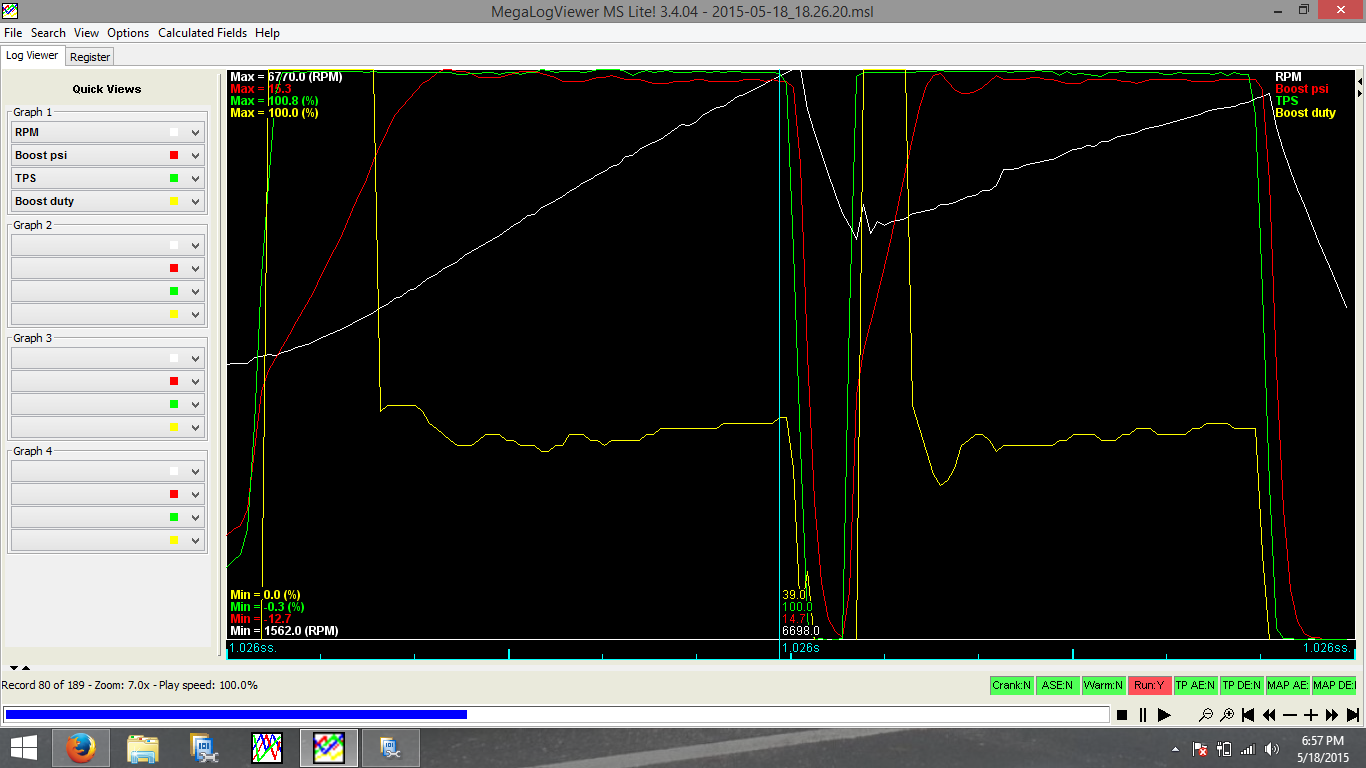Screen dimensions: 1366x768
Task: Zoom in with the magnifier plus icon
Action: (1227, 715)
